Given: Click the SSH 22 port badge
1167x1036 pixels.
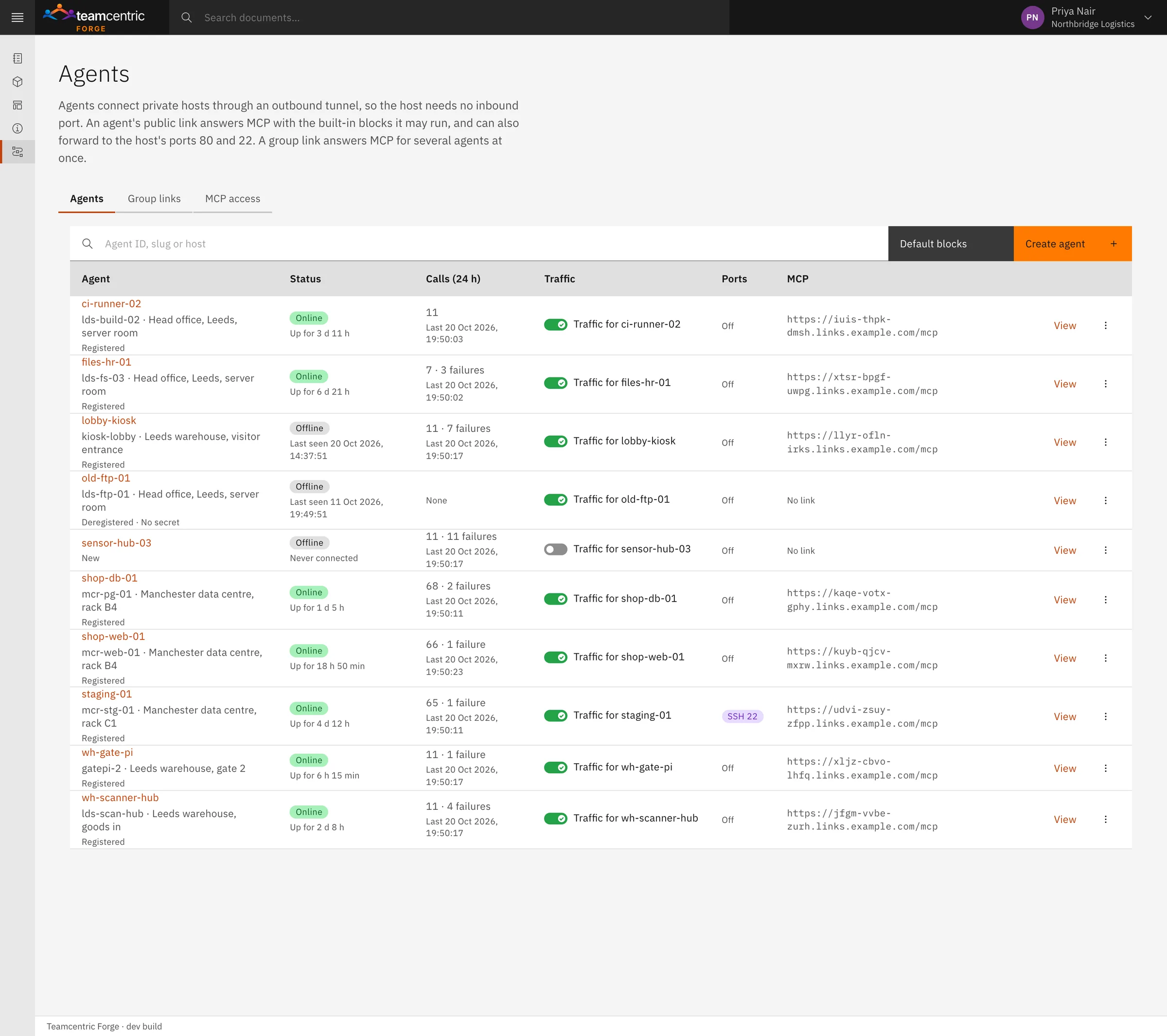Looking at the screenshot, I should (x=742, y=716).
